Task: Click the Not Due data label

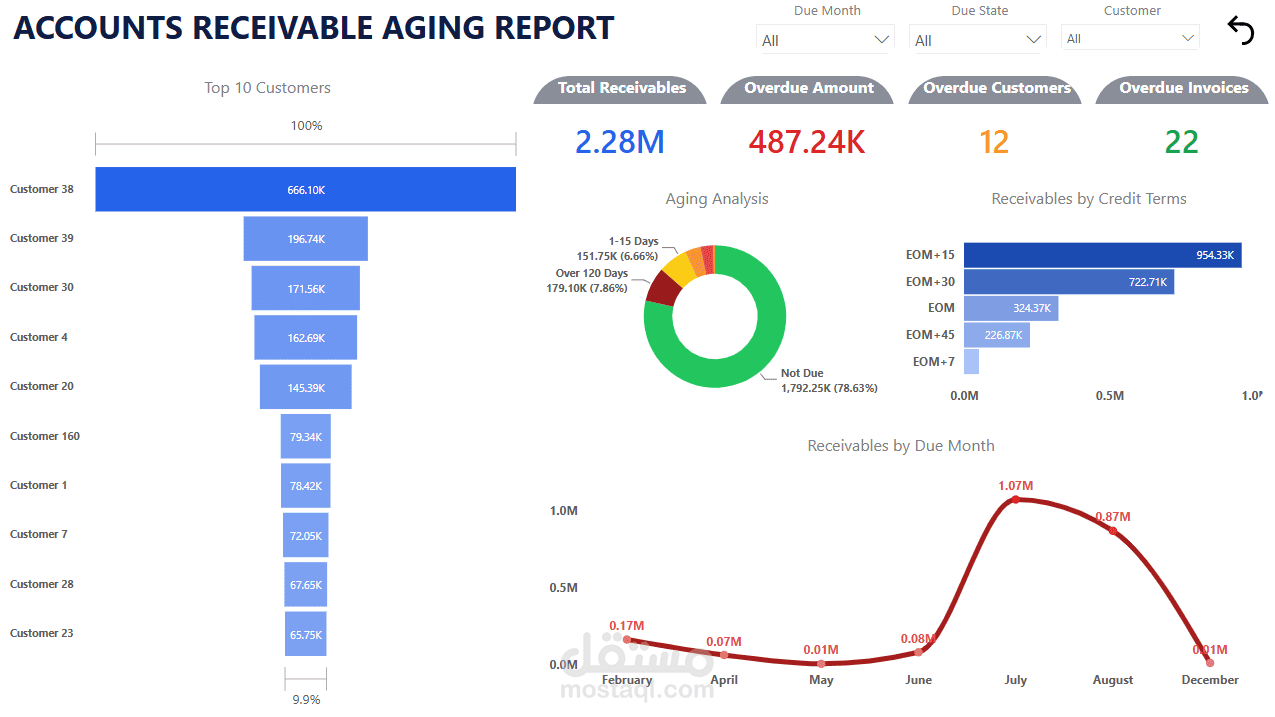Action: pos(829,381)
